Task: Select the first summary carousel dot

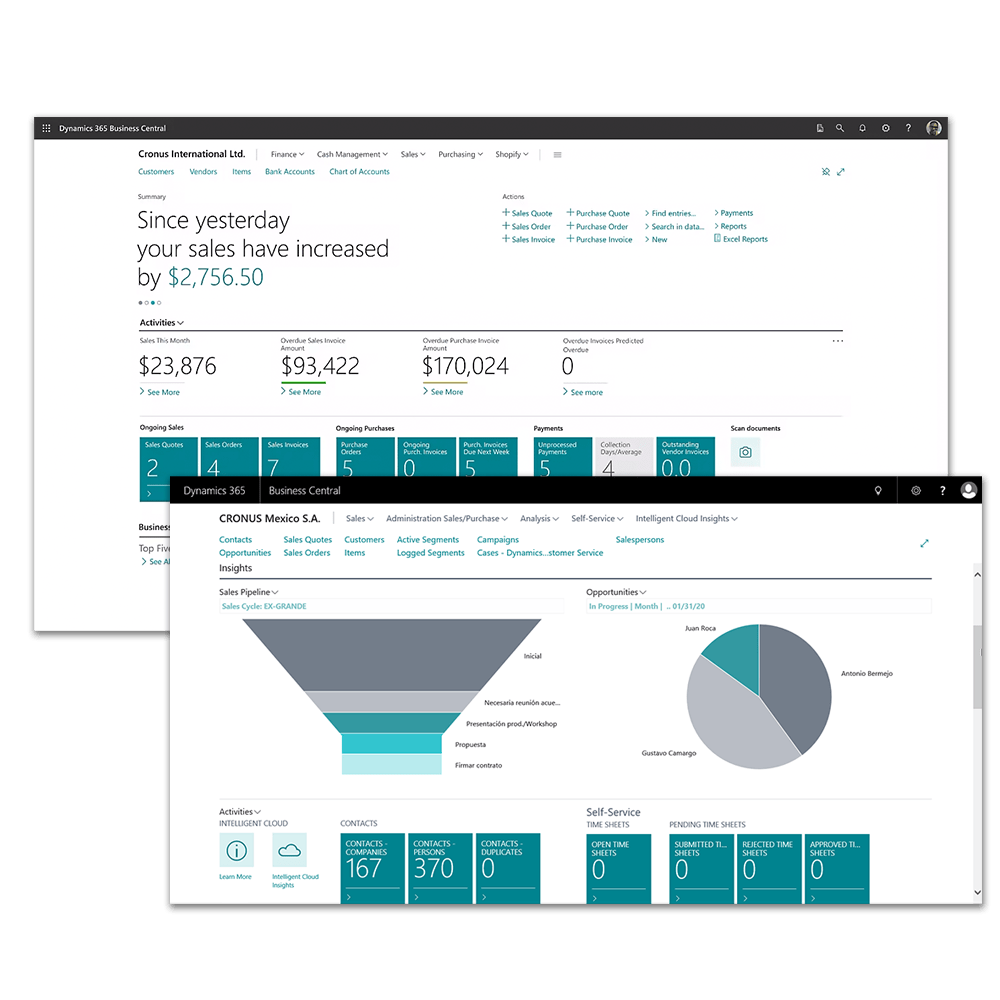Action: point(140,303)
